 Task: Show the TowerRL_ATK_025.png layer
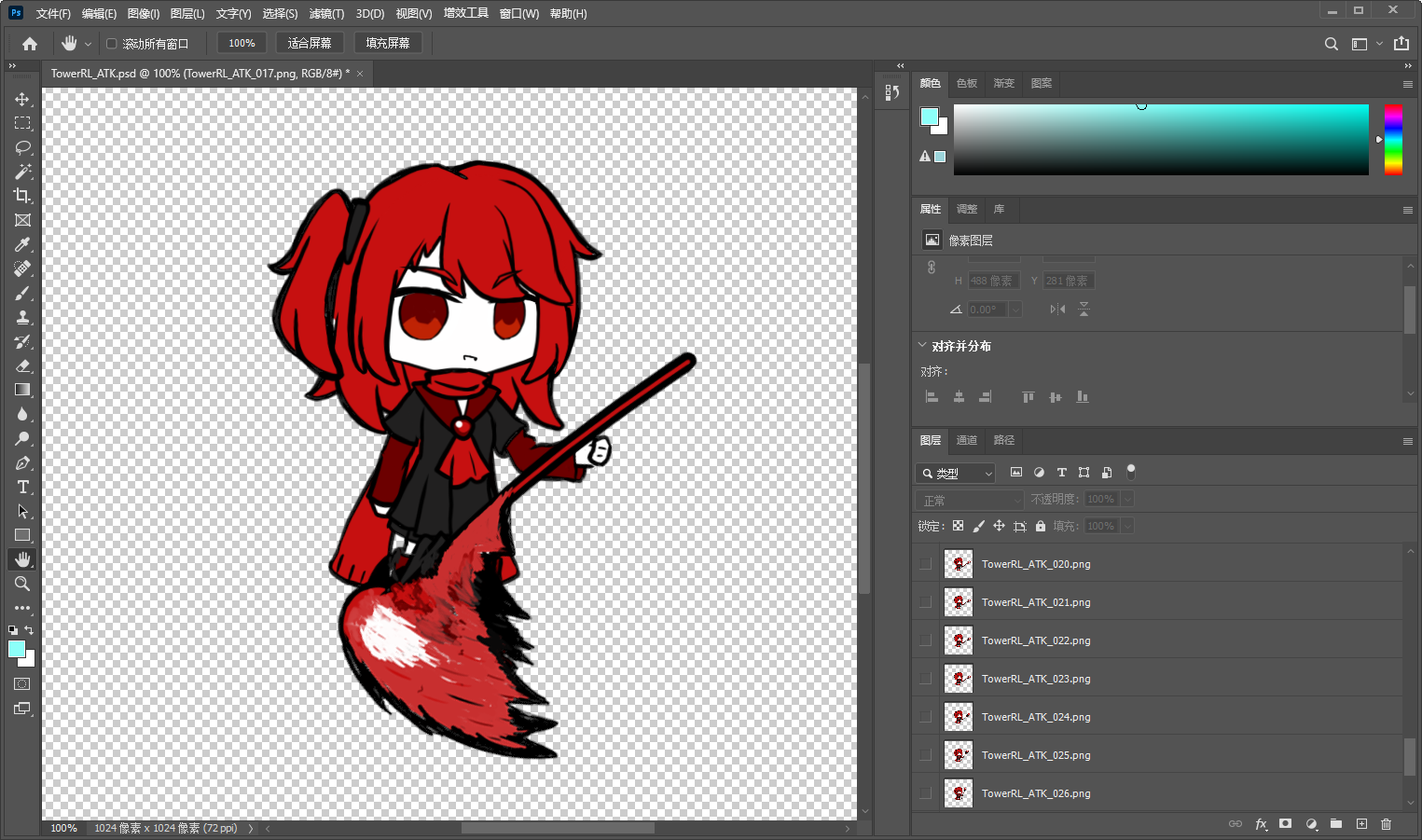tap(925, 755)
